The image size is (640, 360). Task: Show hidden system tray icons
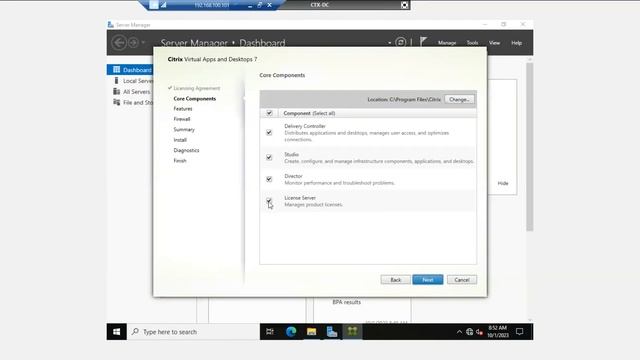(459, 332)
